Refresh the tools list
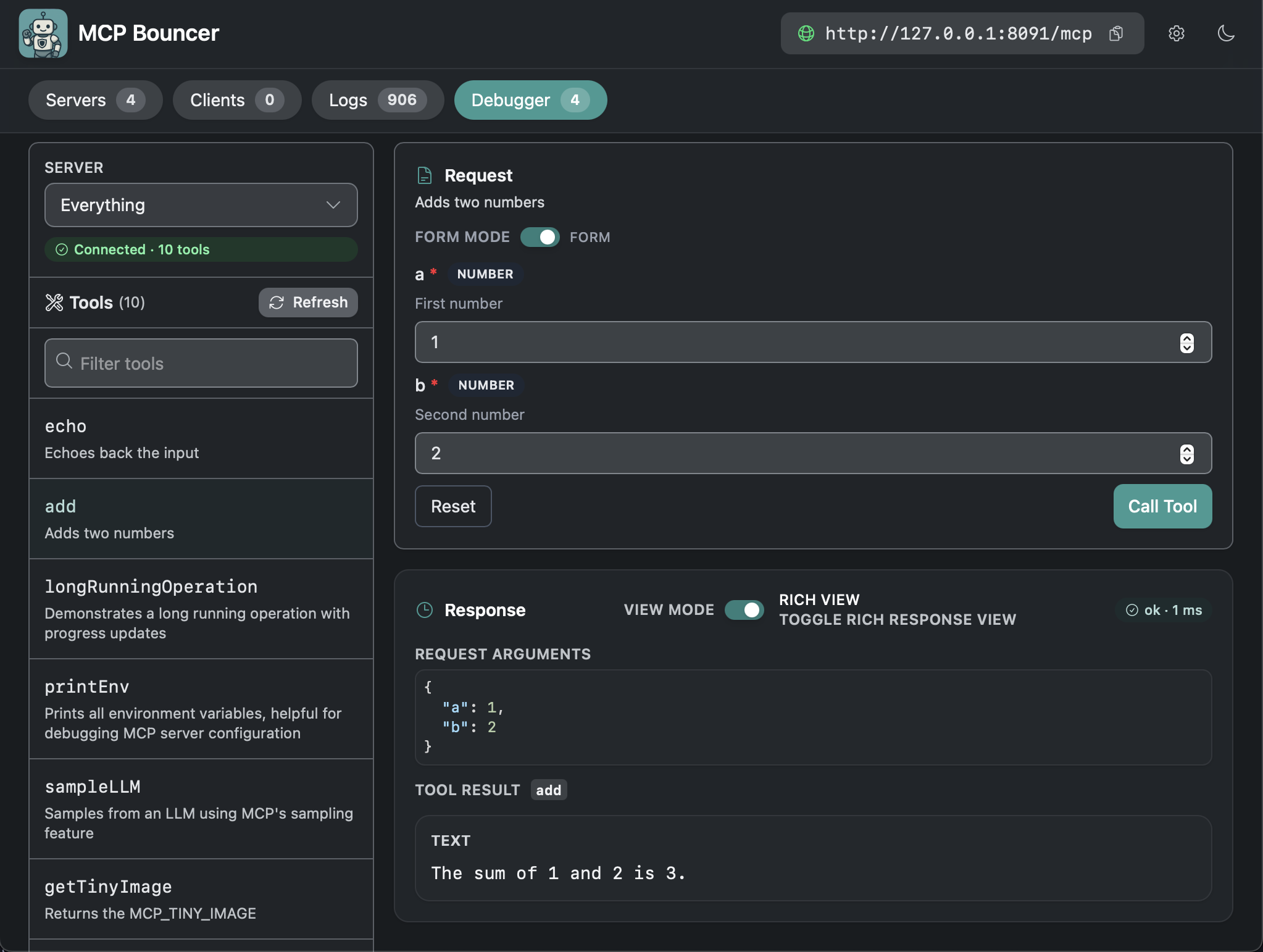 (x=307, y=303)
